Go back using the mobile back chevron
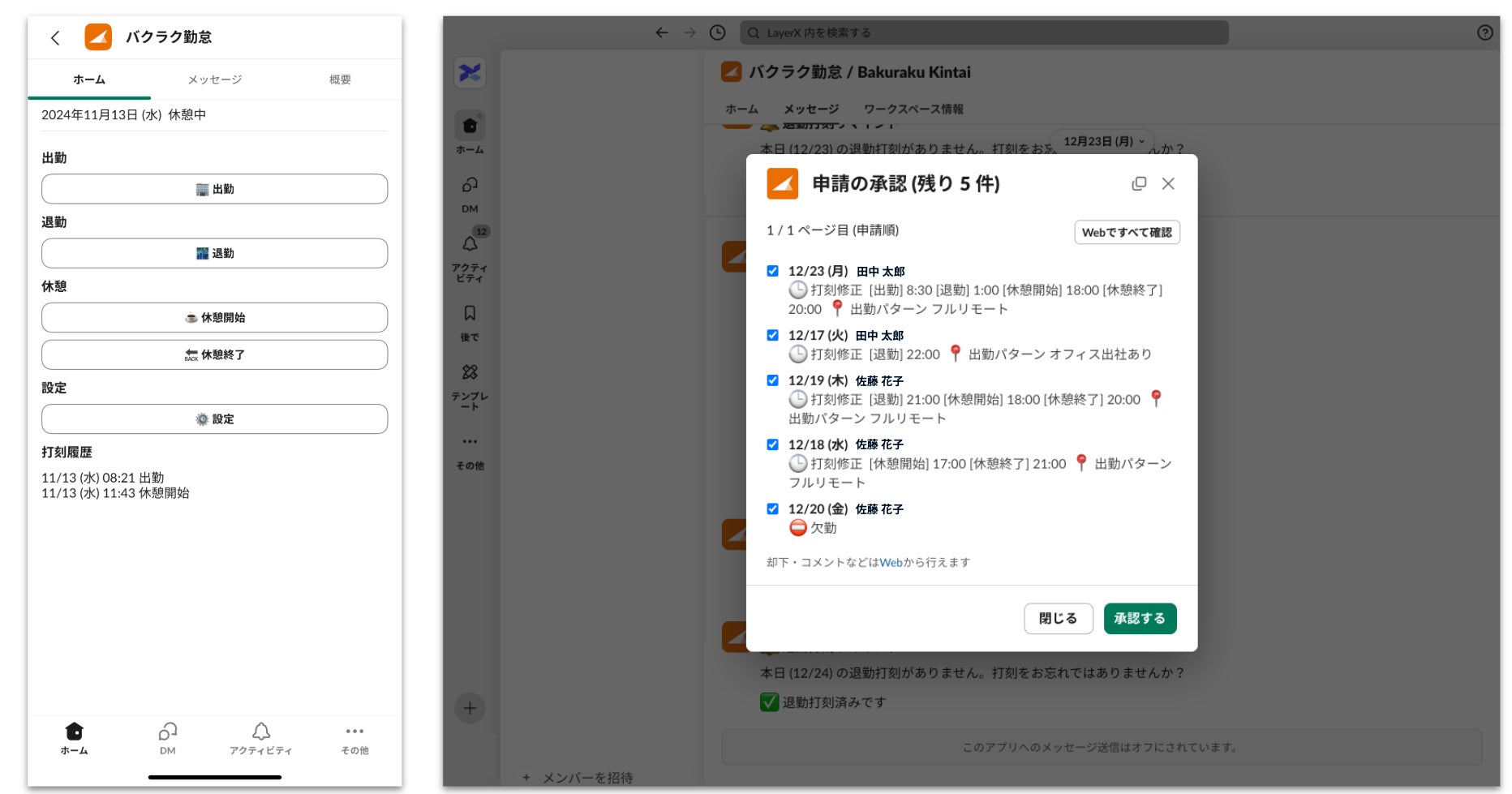This screenshot has width=1512, height=794. tap(55, 37)
